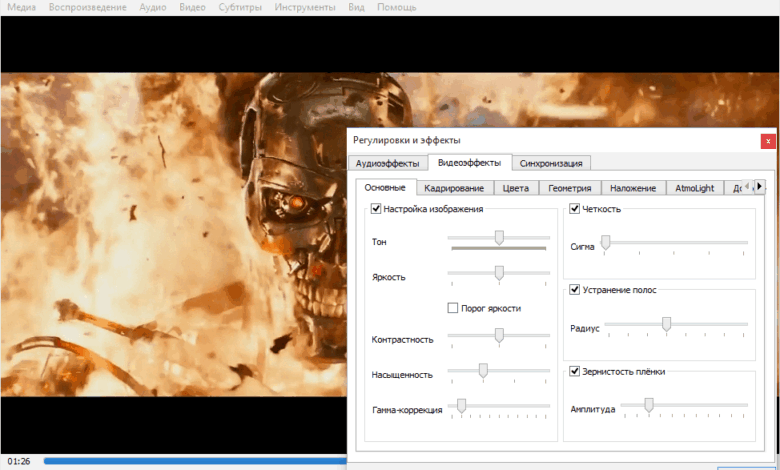Disable the Четкость checkbox
This screenshot has width=780, height=470.
575,209
